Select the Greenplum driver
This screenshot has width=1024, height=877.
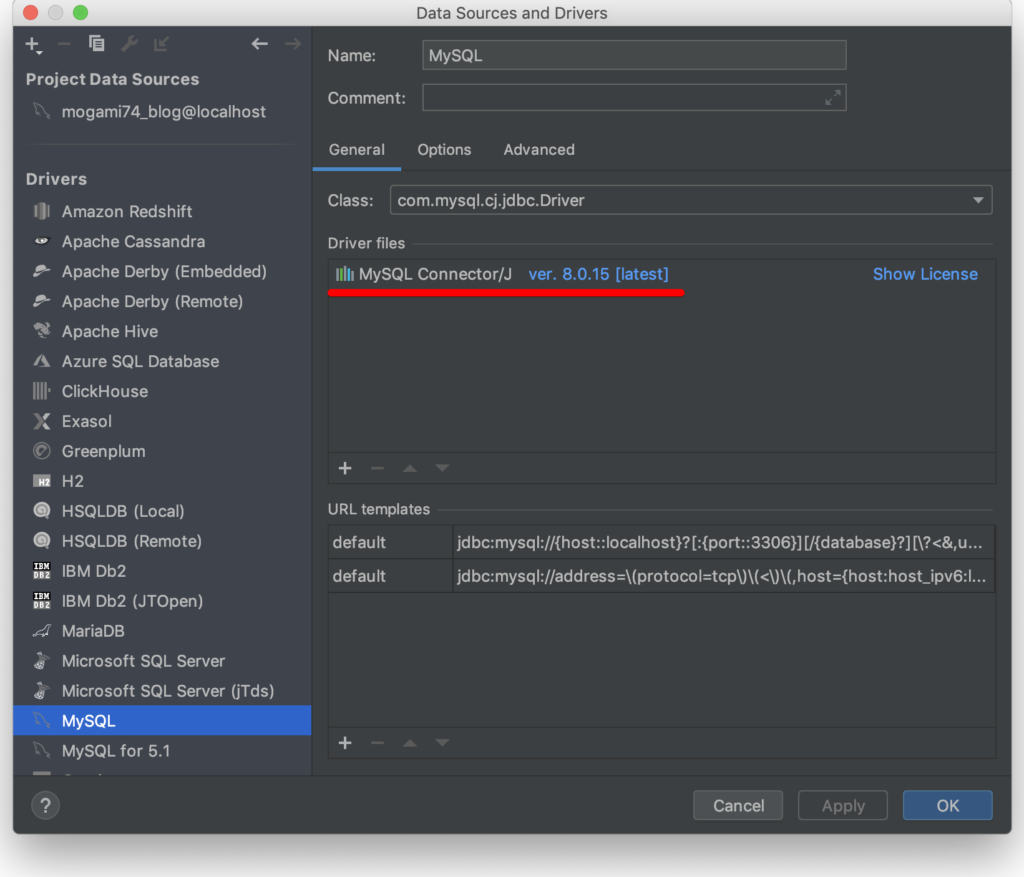coord(162,451)
